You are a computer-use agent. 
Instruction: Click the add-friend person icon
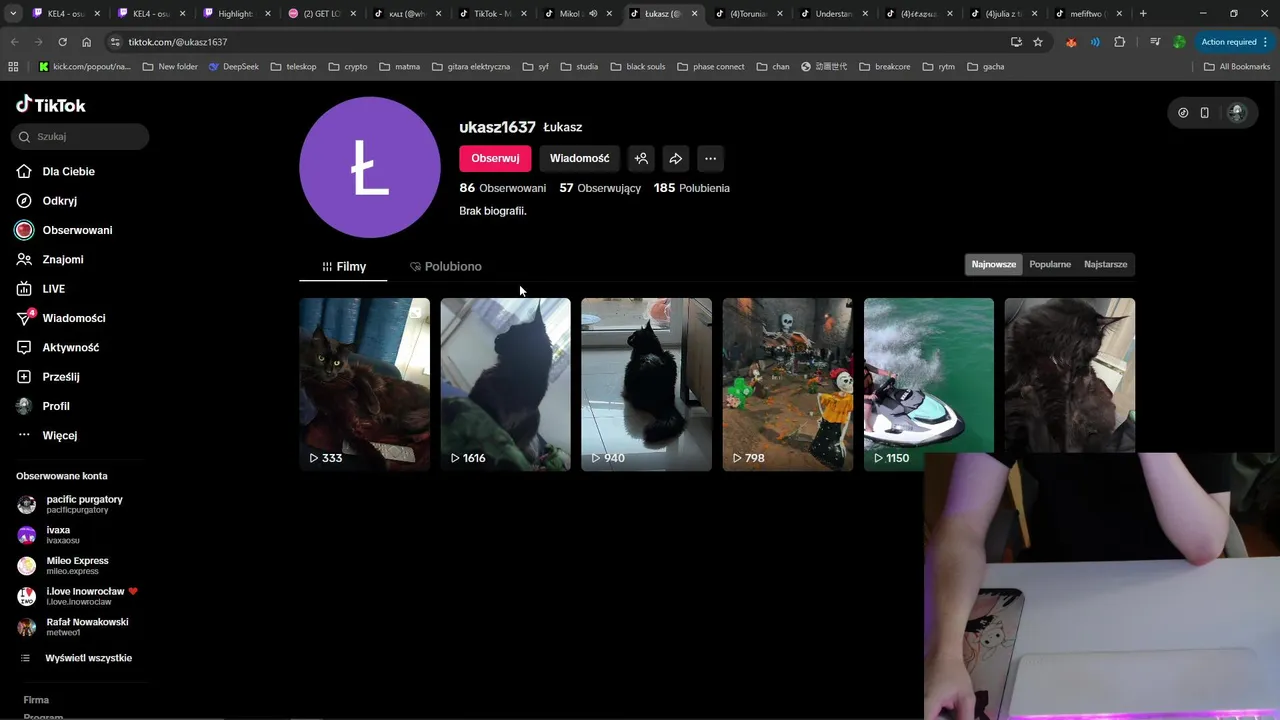642,158
